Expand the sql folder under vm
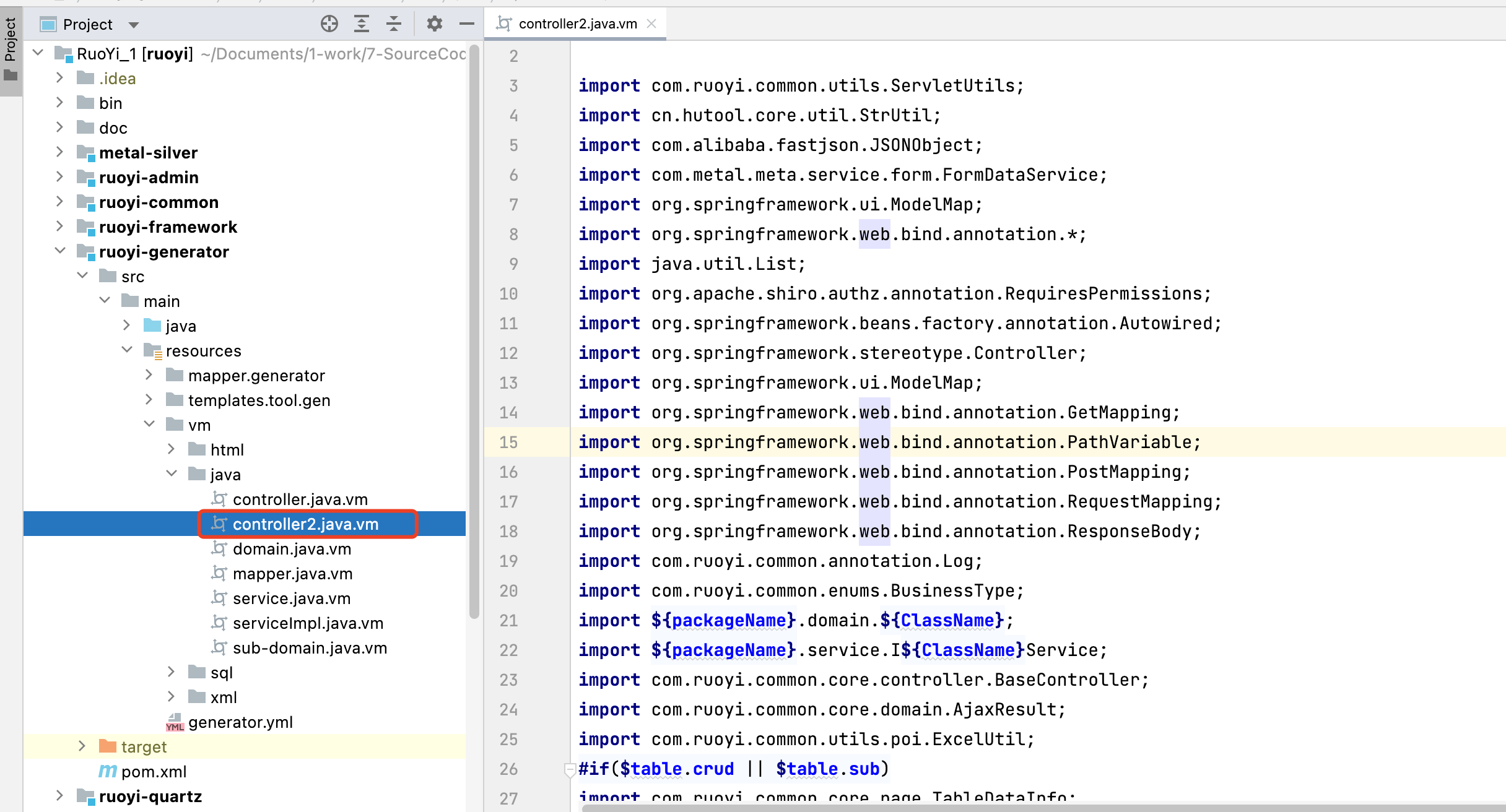This screenshot has height=812, width=1506. pos(172,672)
